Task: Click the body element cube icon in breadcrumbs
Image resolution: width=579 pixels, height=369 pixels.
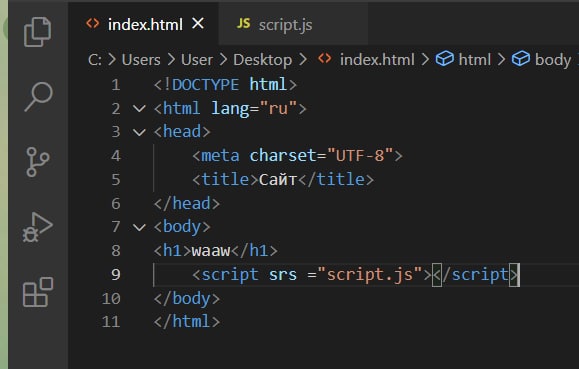Action: (x=521, y=59)
